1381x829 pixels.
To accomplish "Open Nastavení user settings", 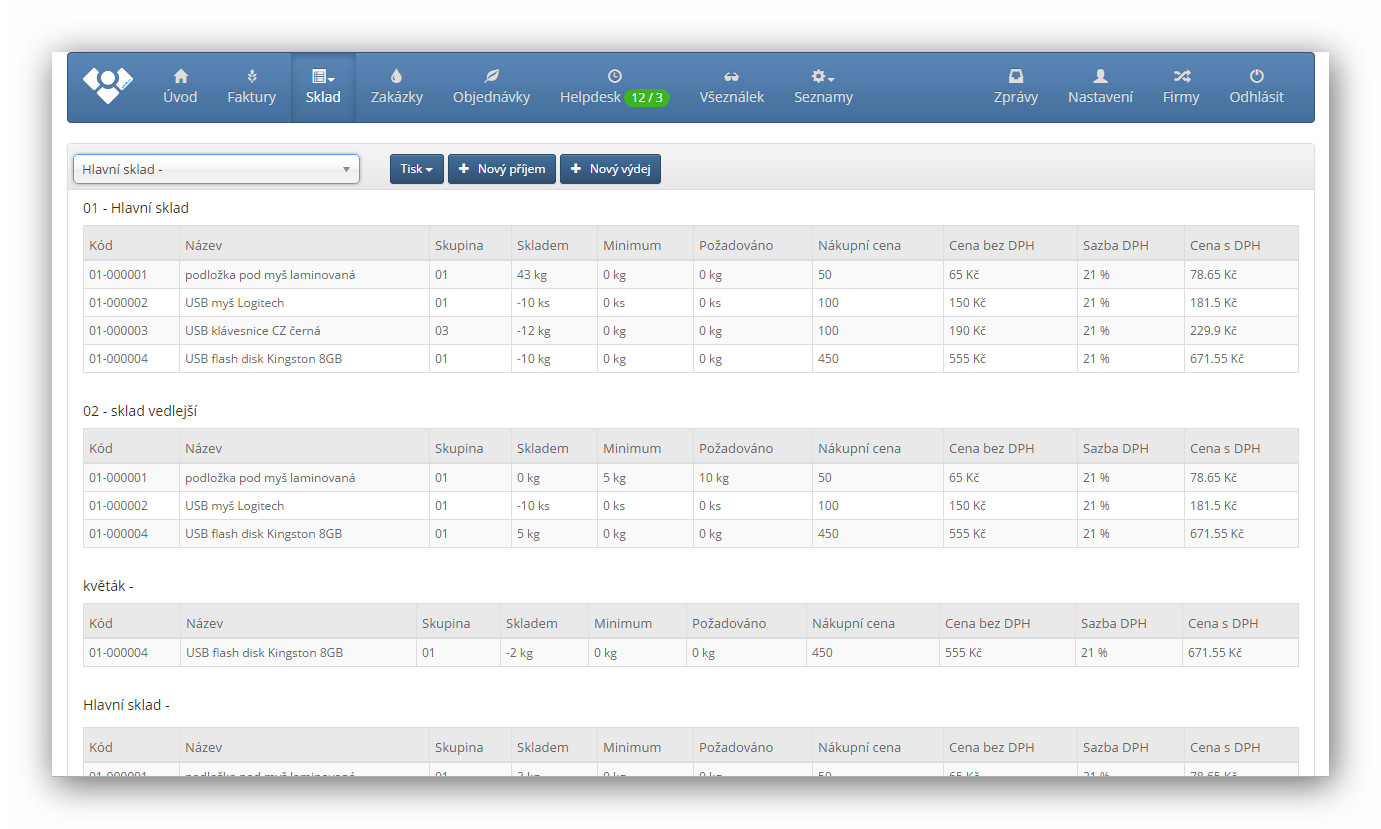I will pyautogui.click(x=1100, y=87).
